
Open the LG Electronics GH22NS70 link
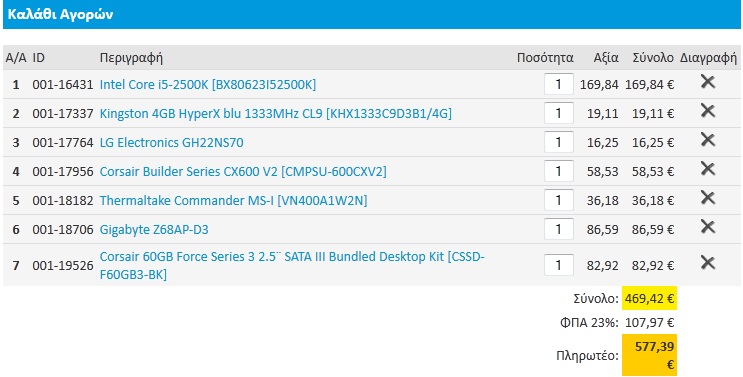point(172,143)
